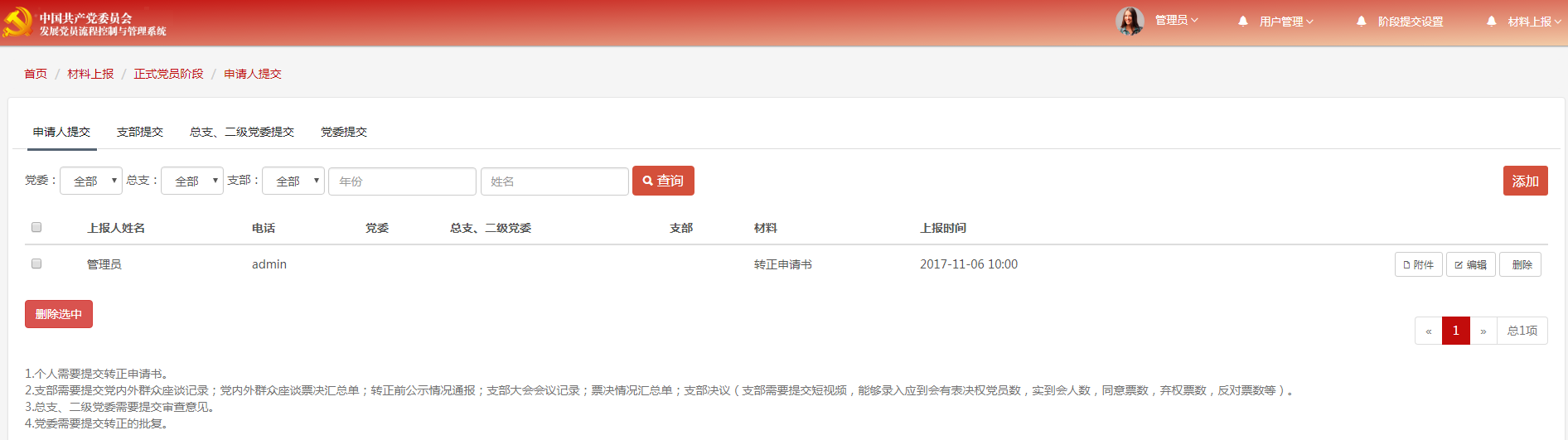Click the 上报人姓名 column header

(116, 228)
